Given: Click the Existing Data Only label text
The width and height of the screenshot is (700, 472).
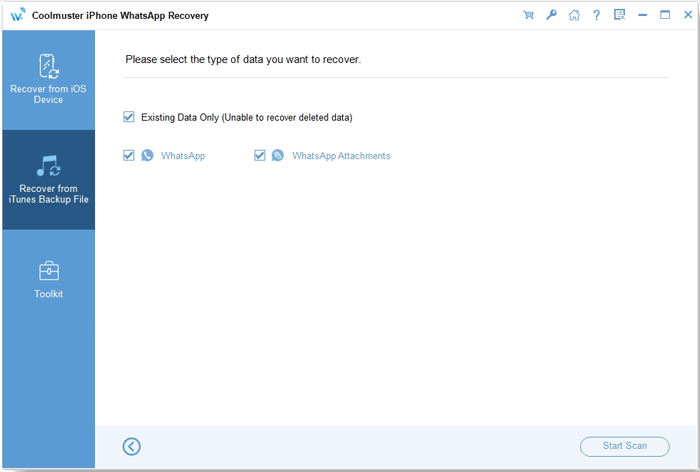Looking at the screenshot, I should click(x=246, y=117).
